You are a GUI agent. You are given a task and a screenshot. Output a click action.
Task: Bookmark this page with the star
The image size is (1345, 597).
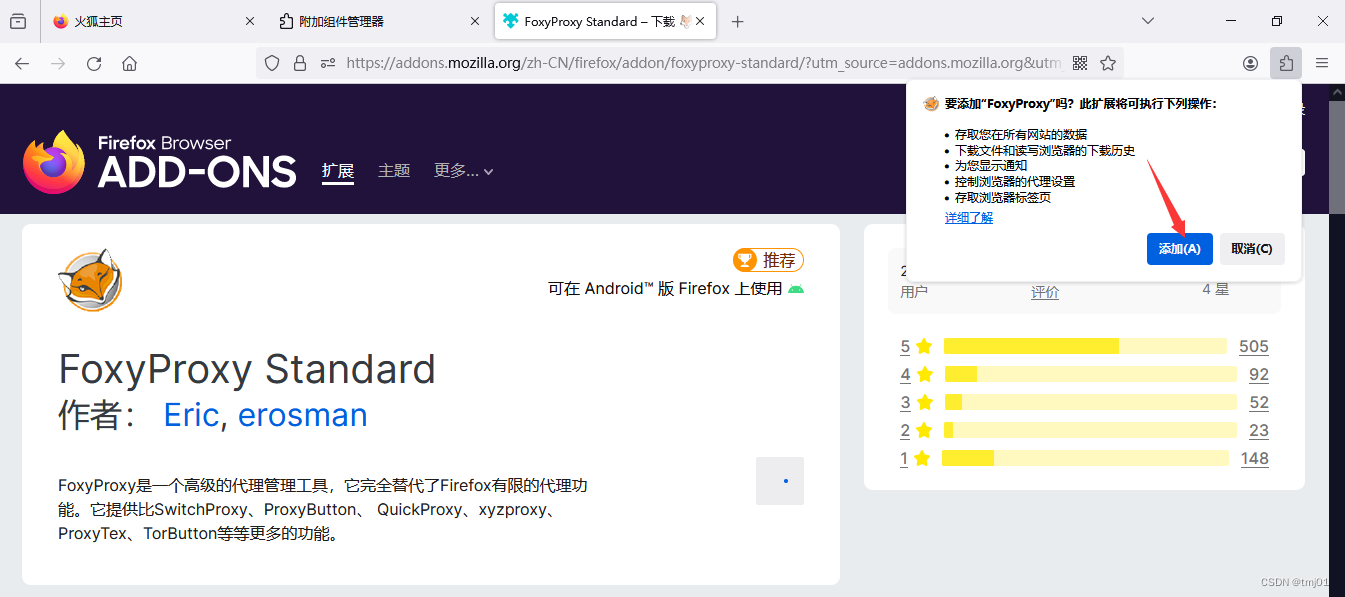click(1108, 63)
